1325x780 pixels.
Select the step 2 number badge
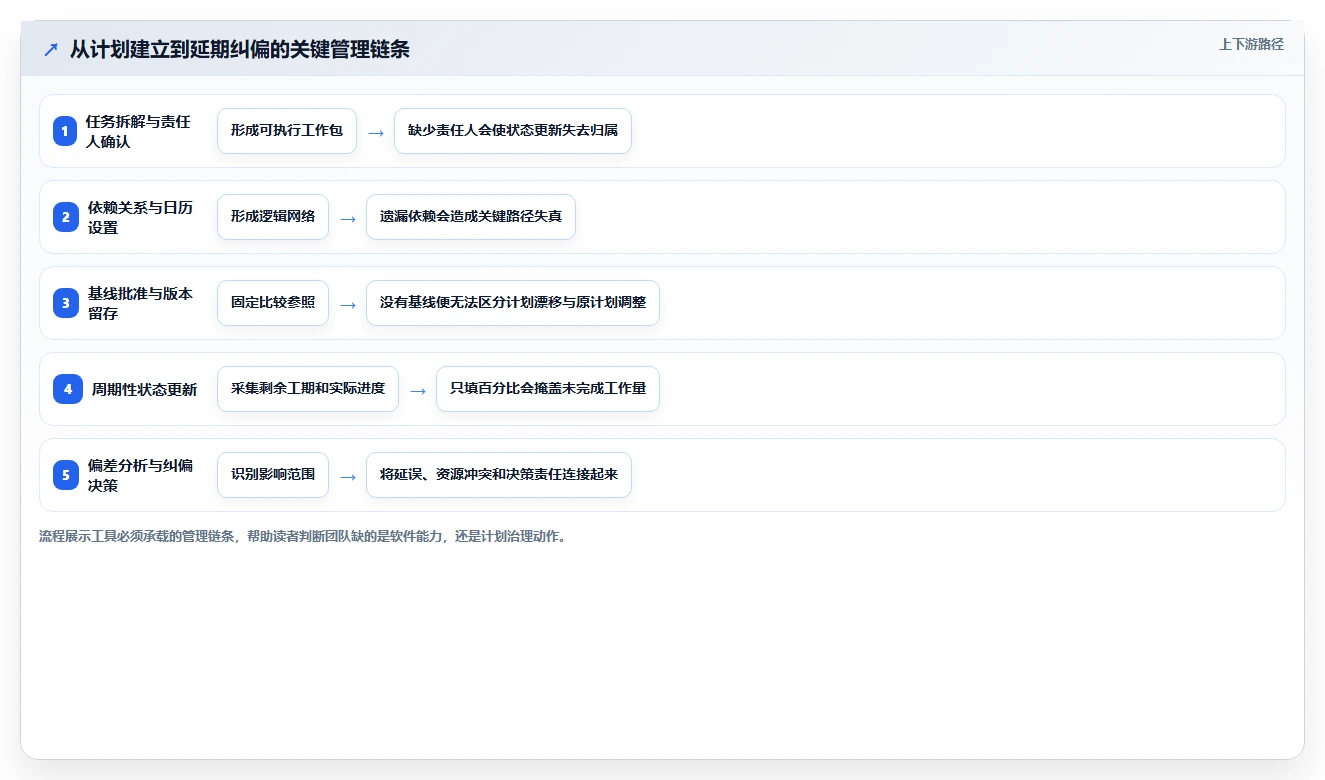pos(65,217)
